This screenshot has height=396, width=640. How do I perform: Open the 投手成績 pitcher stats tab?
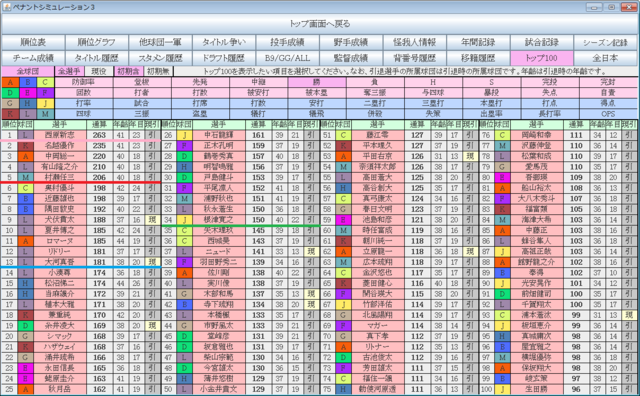coord(287,42)
